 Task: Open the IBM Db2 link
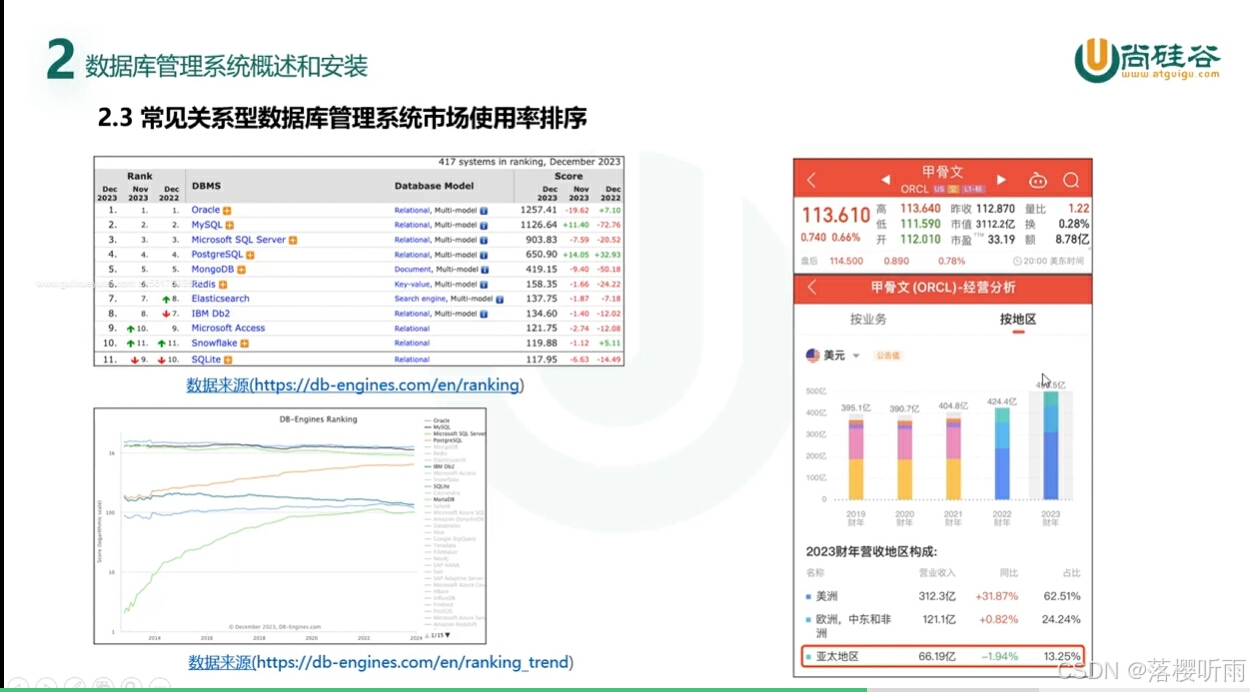pyautogui.click(x=210, y=314)
